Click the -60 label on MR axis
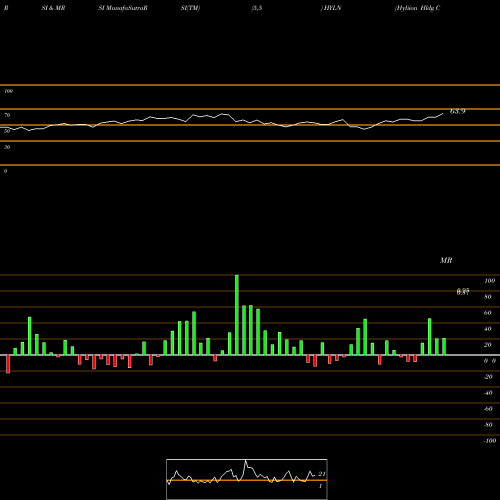500x500 pixels. 488,409
